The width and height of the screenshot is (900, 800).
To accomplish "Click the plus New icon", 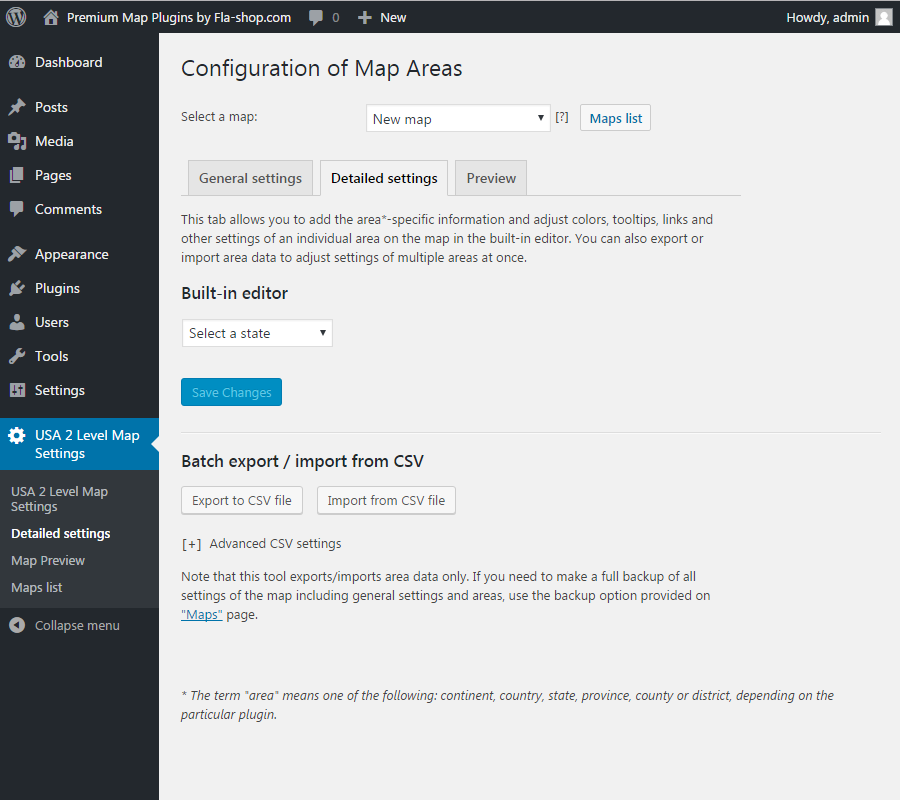I will point(364,18).
